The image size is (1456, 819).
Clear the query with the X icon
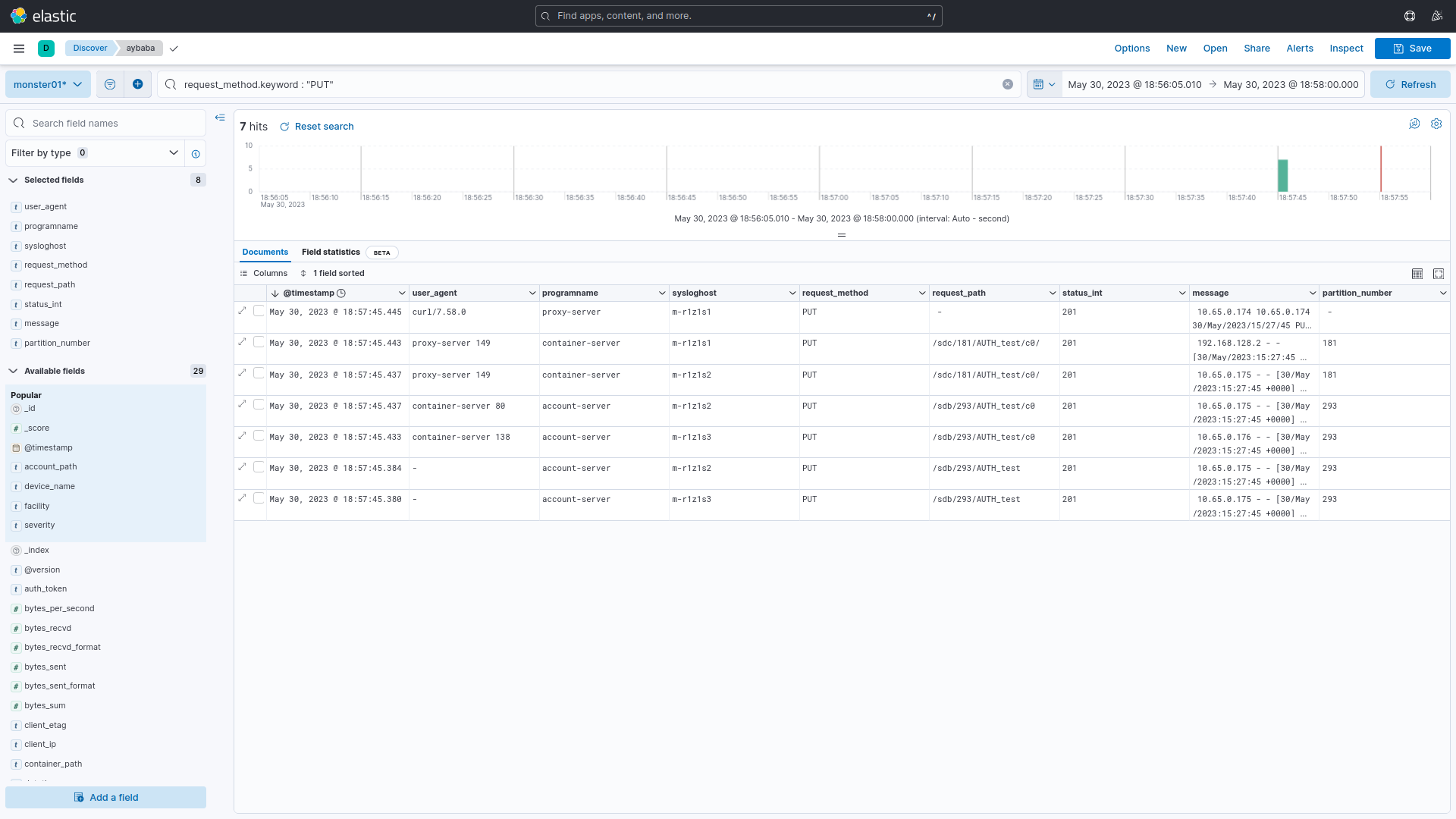tap(1008, 84)
